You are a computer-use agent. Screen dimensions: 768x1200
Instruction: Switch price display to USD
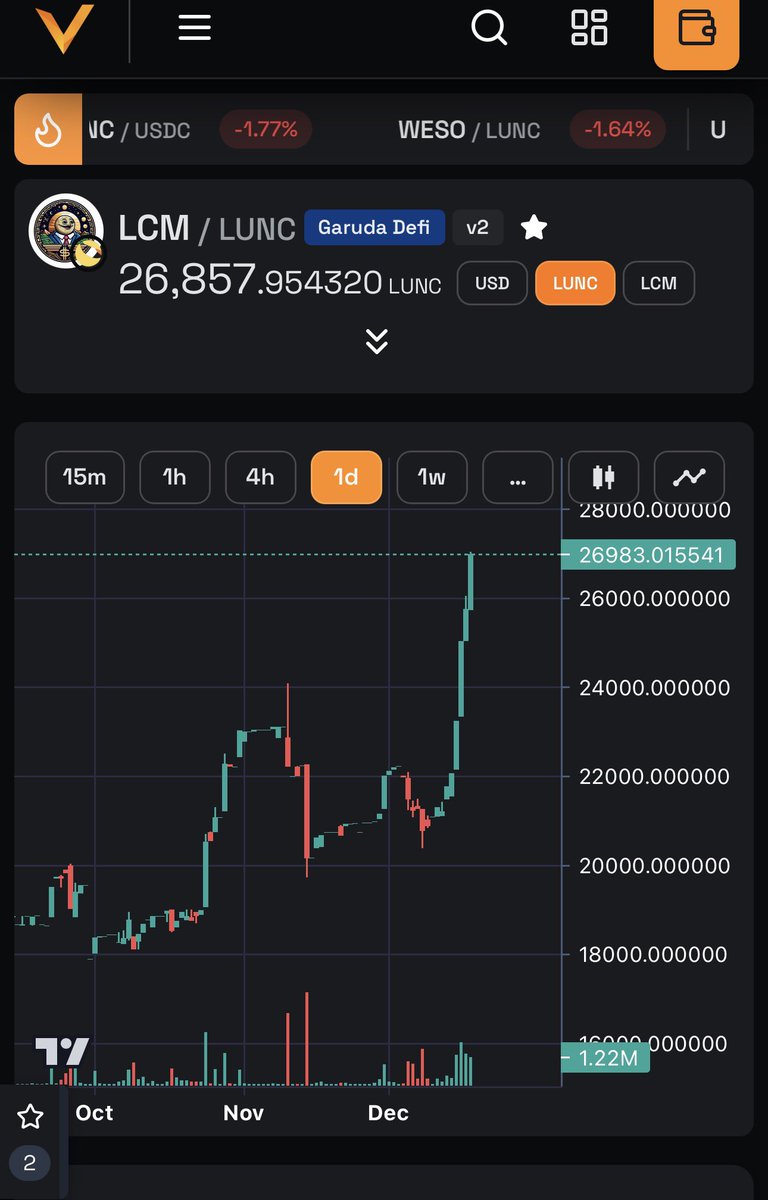[492, 283]
